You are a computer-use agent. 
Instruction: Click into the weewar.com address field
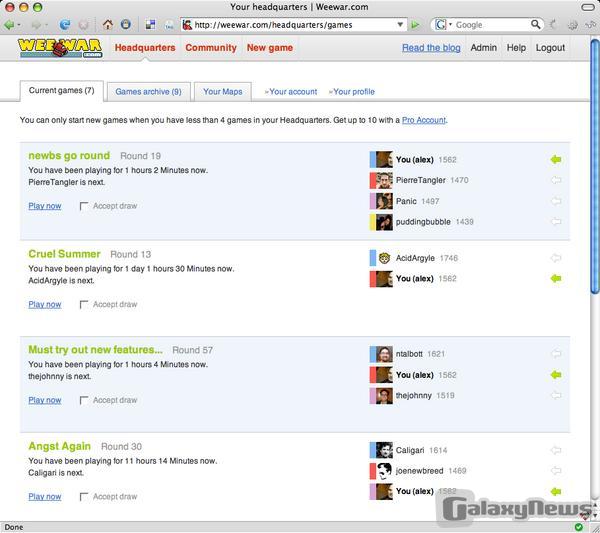click(290, 24)
